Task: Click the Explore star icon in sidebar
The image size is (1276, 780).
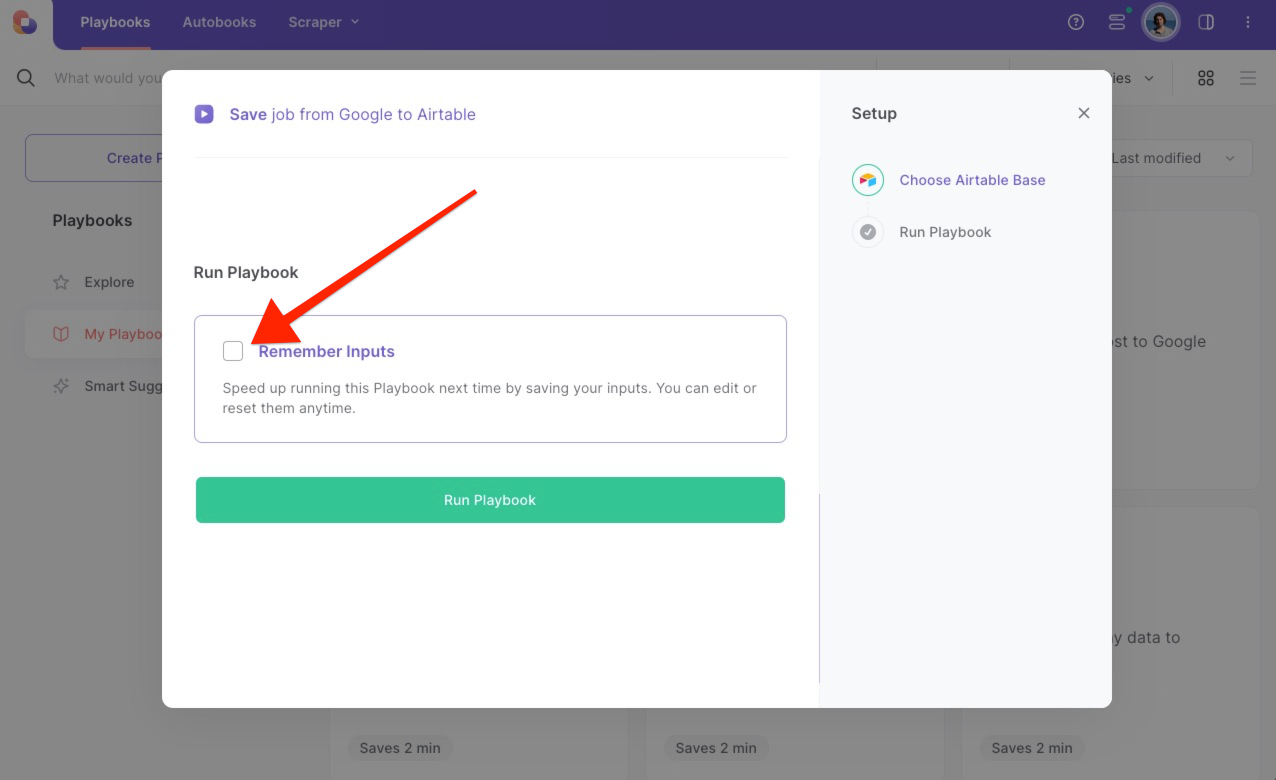Action: coord(61,282)
